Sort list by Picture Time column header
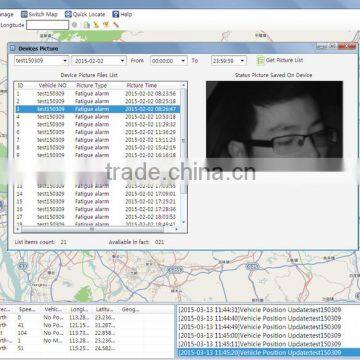Image resolution: width=360 pixels, height=360 pixels. click(x=142, y=86)
